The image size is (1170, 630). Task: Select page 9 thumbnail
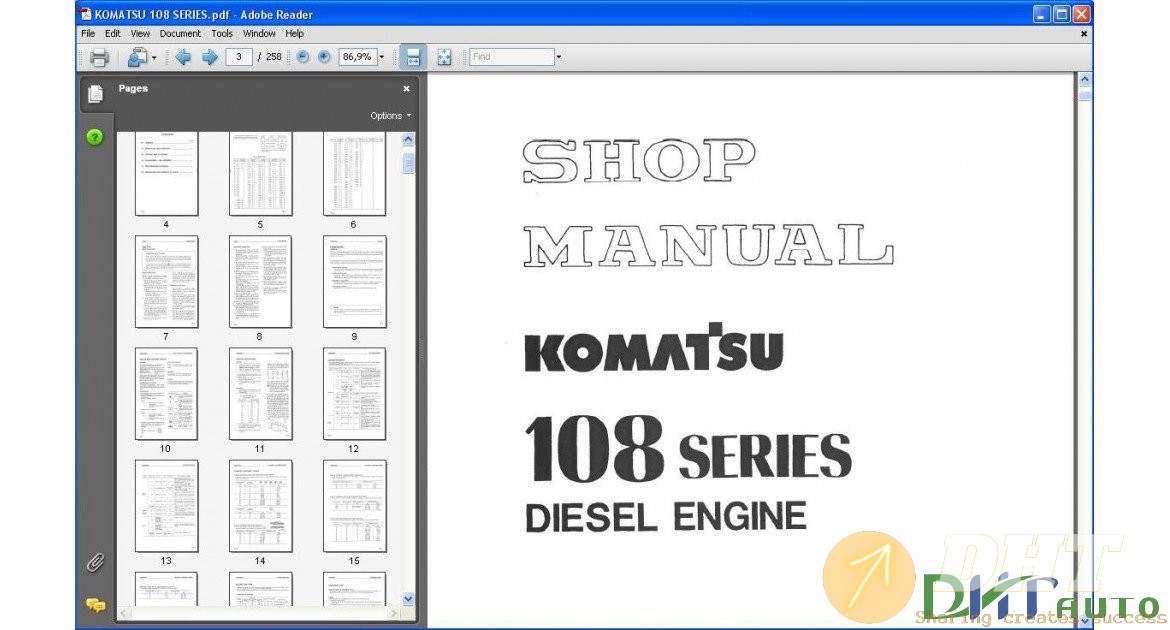click(354, 282)
